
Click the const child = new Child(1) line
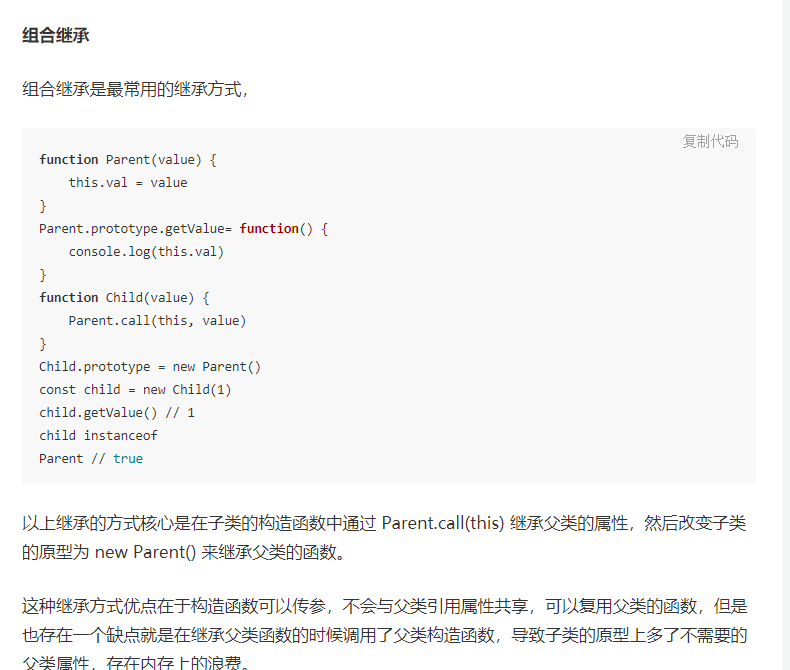[x=135, y=390]
